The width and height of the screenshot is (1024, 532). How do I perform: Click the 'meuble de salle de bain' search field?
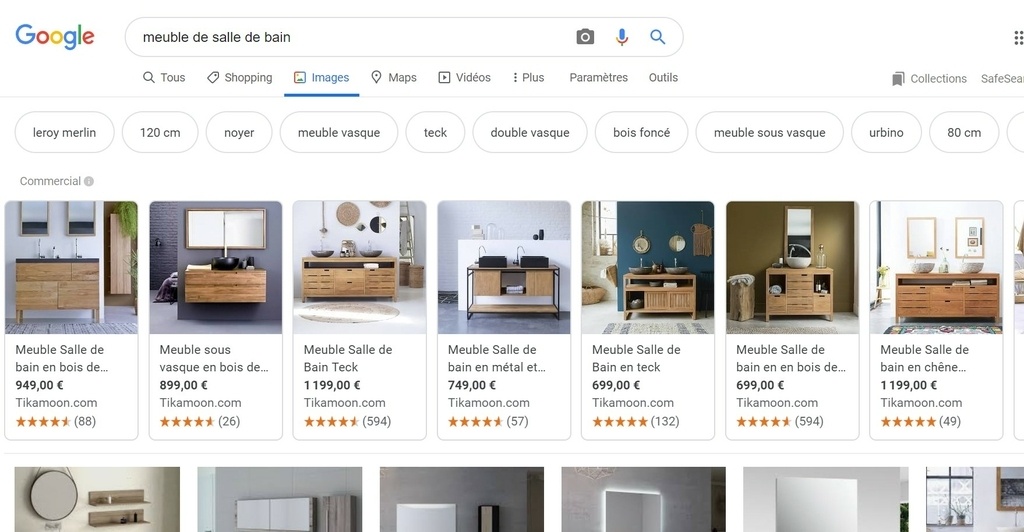click(x=353, y=37)
